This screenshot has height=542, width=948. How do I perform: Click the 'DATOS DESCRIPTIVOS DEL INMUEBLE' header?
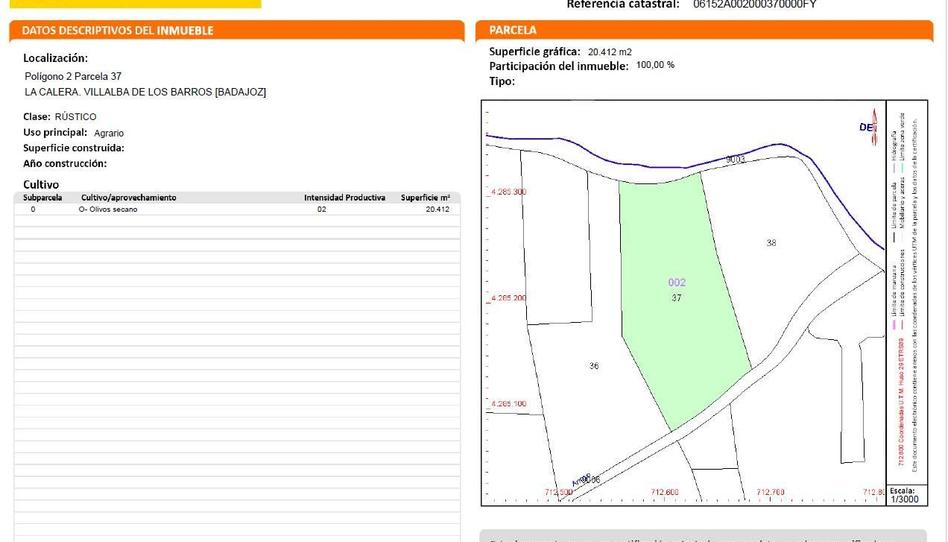pyautogui.click(x=117, y=31)
